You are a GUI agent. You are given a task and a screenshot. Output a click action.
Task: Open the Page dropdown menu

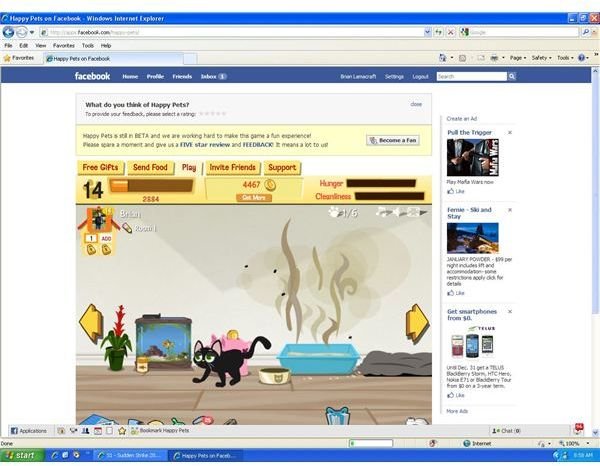518,58
